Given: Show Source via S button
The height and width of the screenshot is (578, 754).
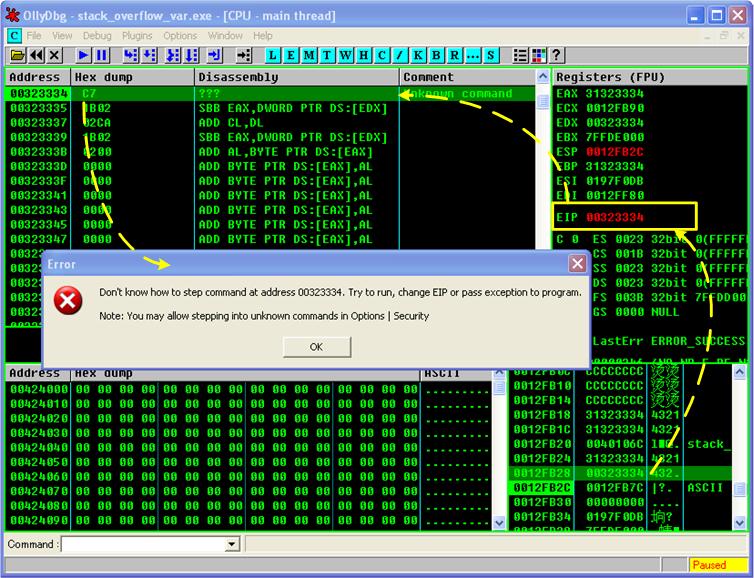Looking at the screenshot, I should [490, 55].
